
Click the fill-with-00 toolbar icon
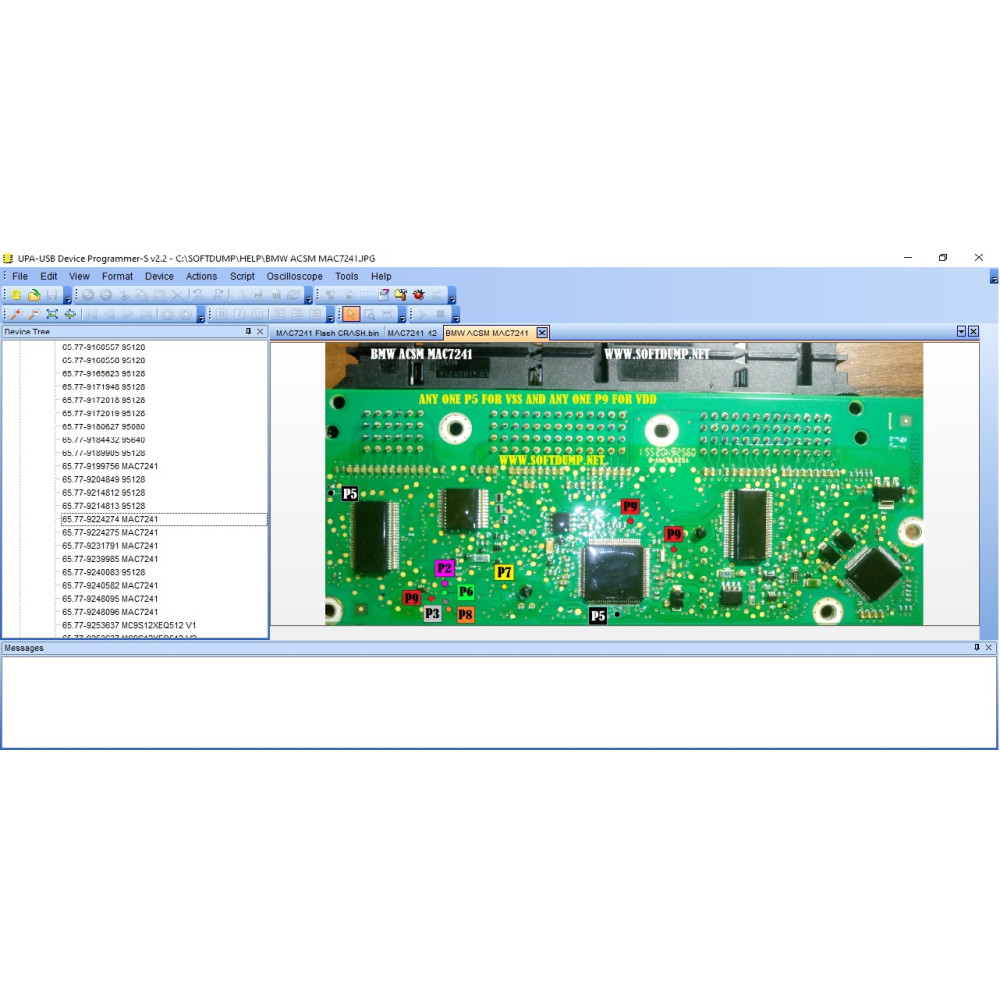pyautogui.click(x=276, y=295)
